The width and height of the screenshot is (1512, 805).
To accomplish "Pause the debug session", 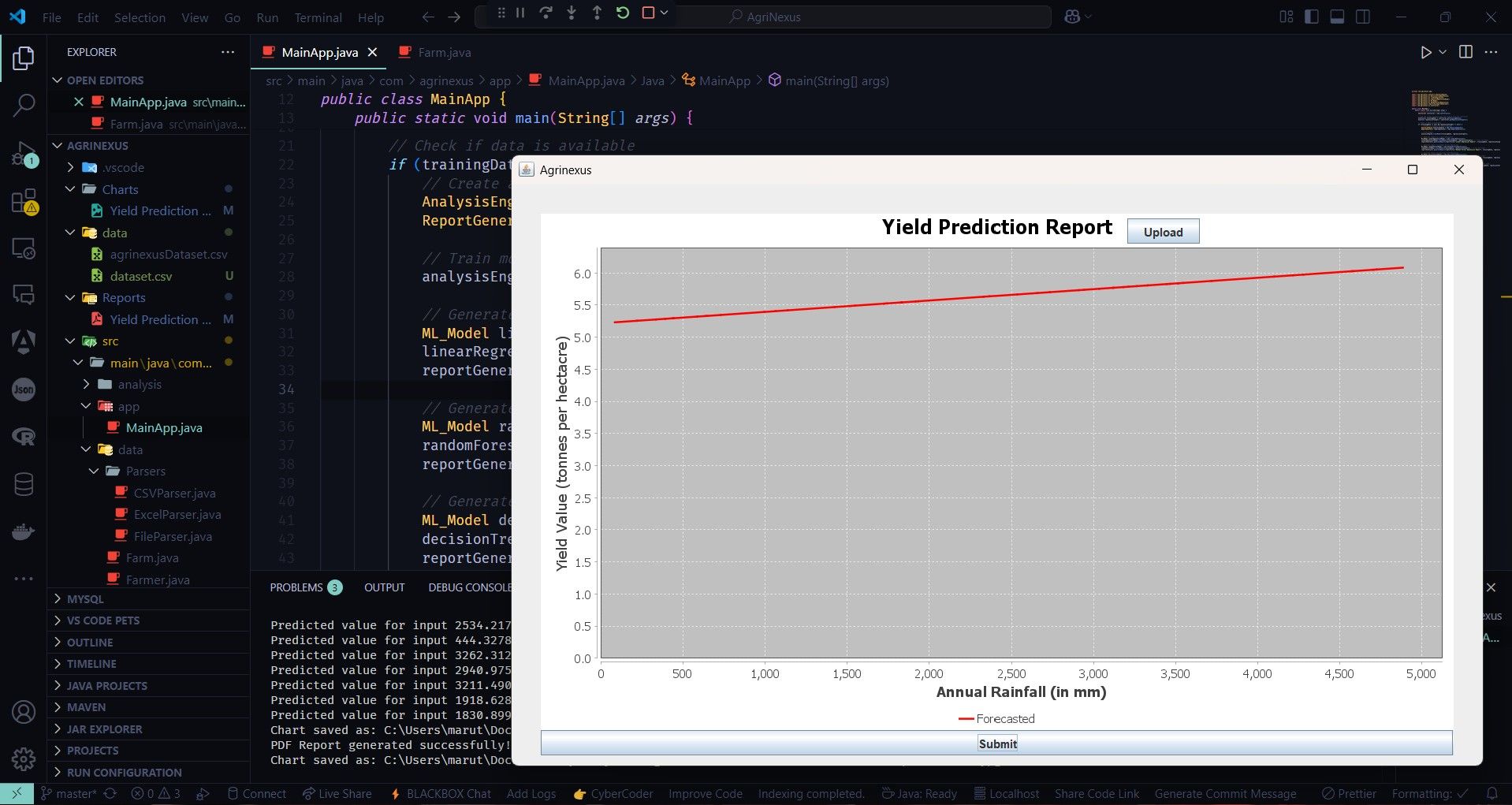I will (x=520, y=13).
